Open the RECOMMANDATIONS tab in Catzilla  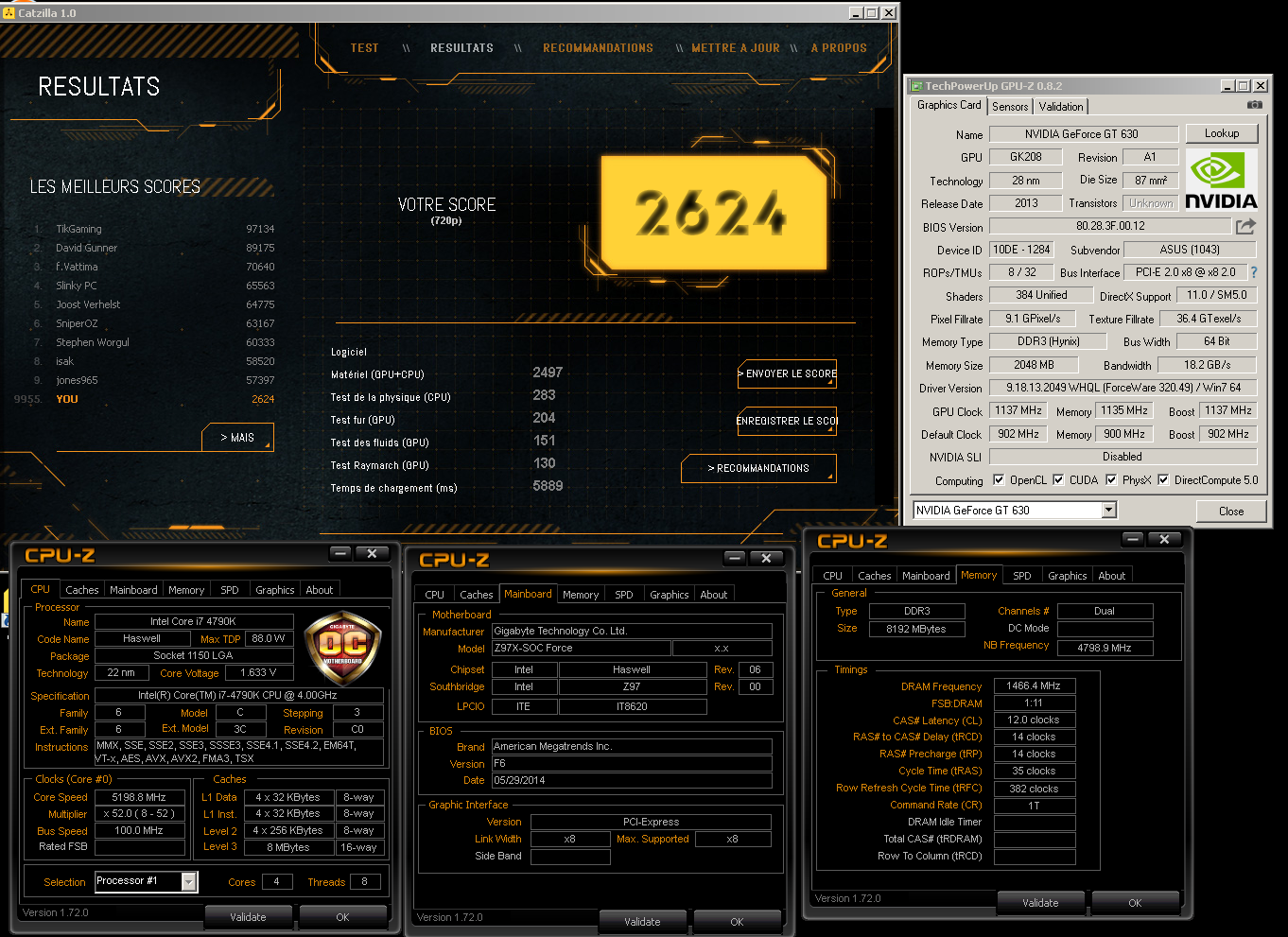click(598, 47)
